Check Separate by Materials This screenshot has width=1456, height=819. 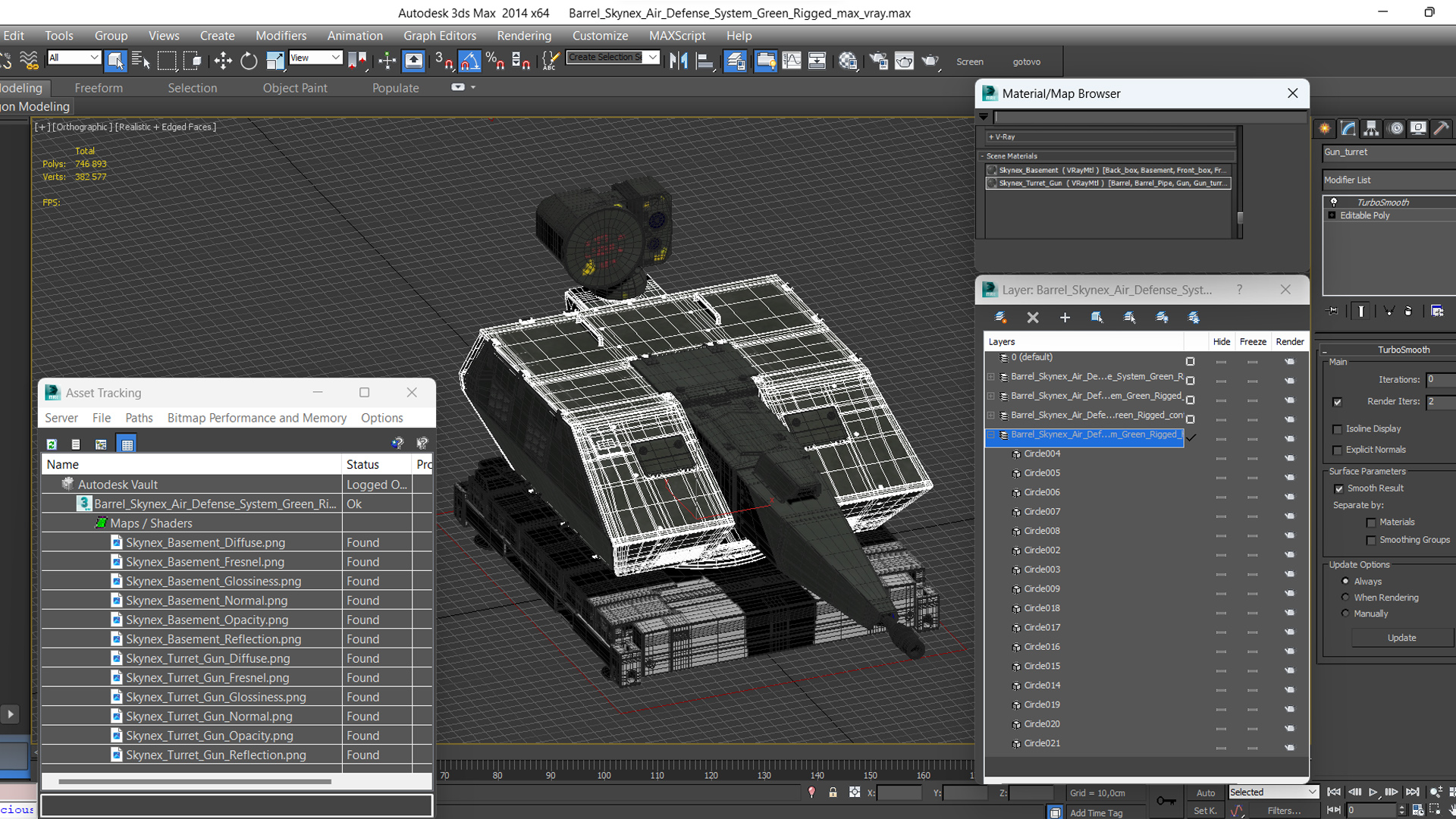point(1371,522)
